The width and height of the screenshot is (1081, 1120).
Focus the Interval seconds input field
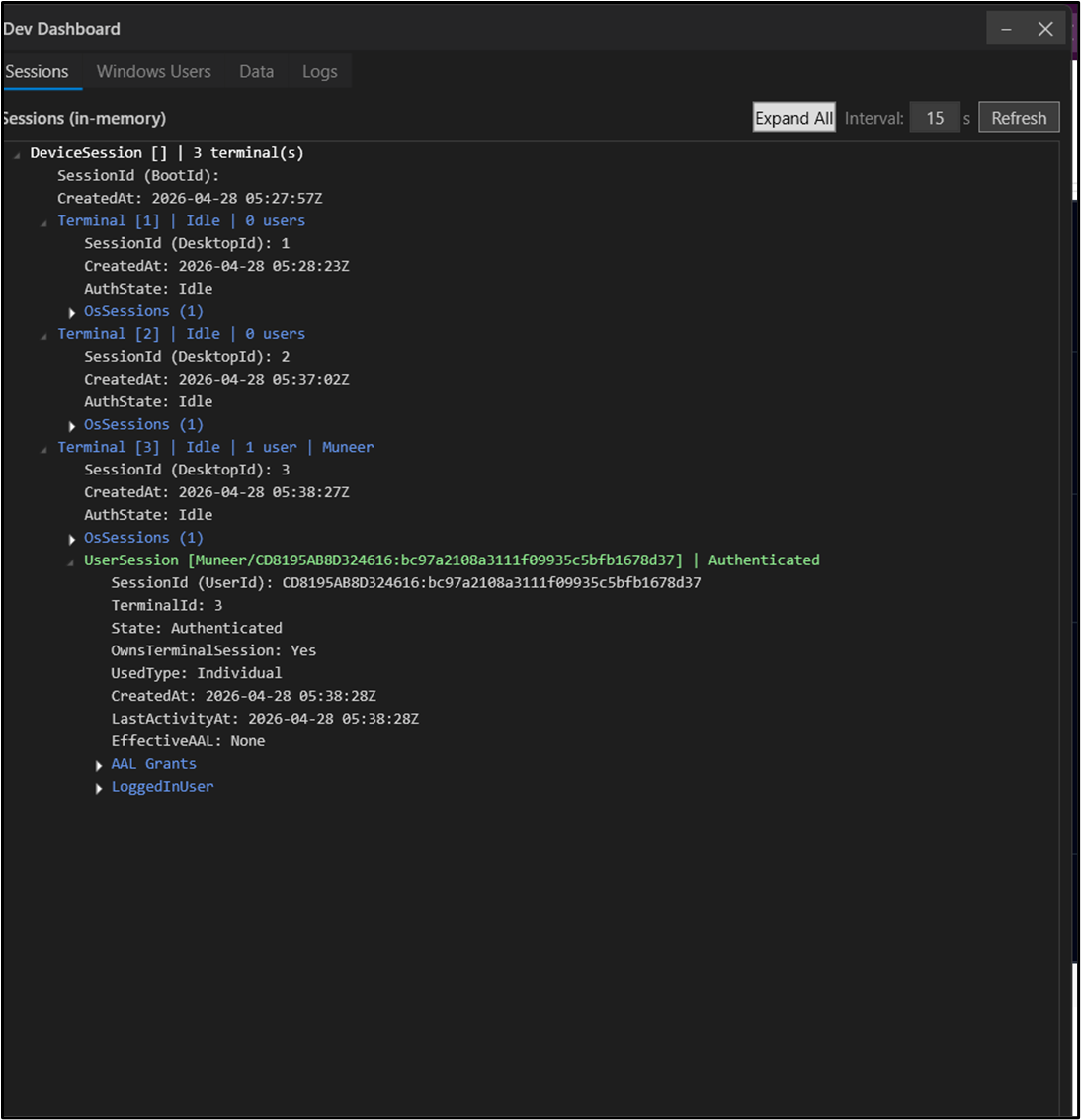(x=935, y=118)
